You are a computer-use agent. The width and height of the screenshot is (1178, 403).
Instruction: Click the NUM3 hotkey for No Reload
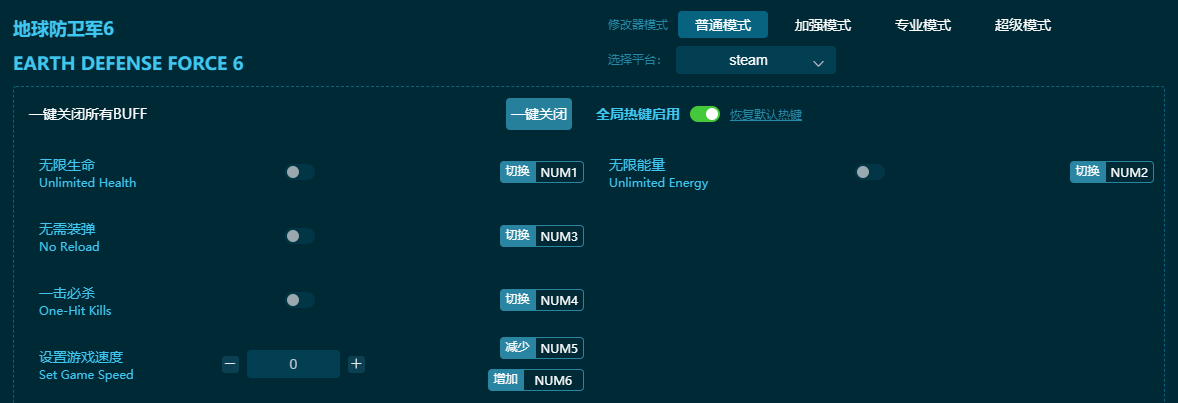tap(559, 236)
